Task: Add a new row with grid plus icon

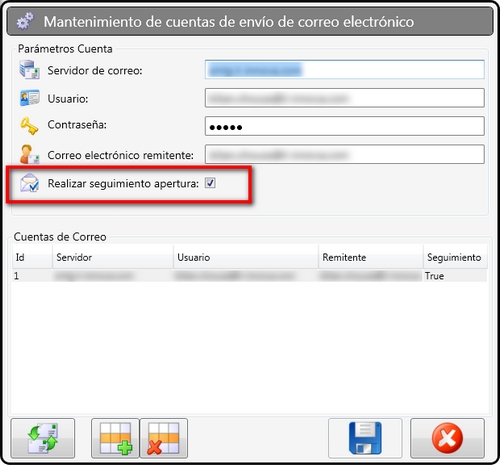Action: [x=115, y=438]
